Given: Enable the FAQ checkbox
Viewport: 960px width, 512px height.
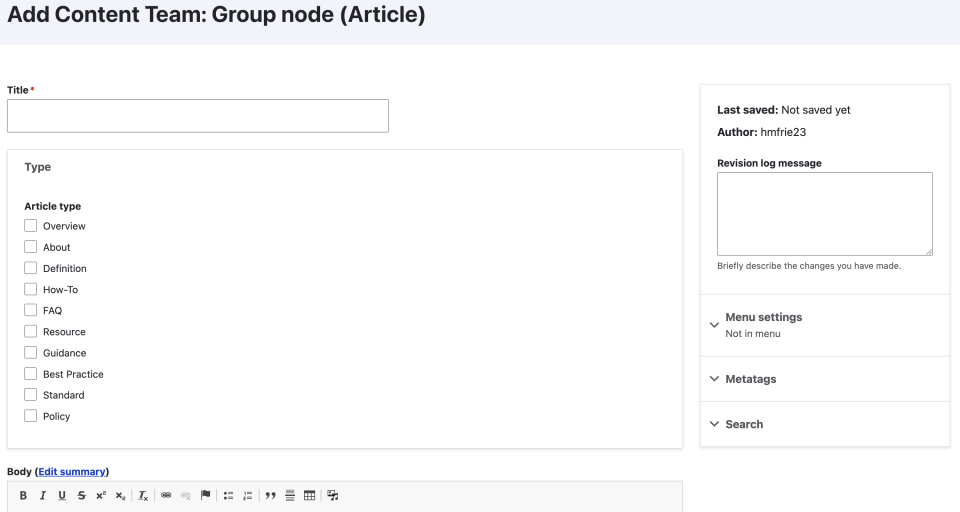Looking at the screenshot, I should (31, 311).
